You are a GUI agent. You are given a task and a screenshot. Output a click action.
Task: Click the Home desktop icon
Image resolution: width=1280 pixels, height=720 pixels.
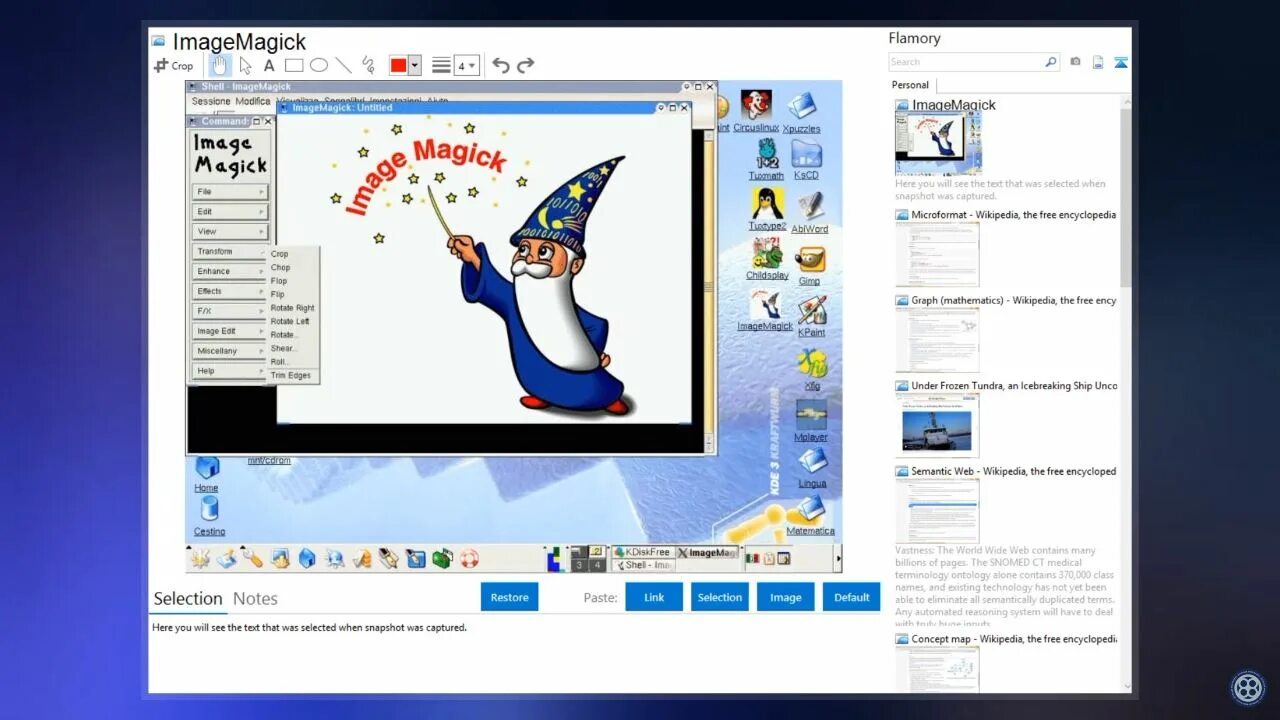207,474
